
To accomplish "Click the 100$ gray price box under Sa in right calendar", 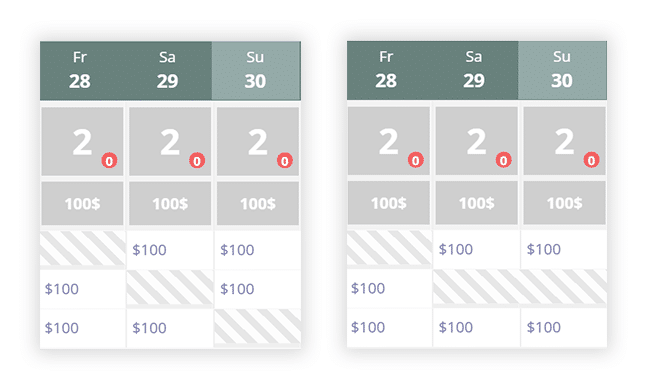I will (x=477, y=203).
